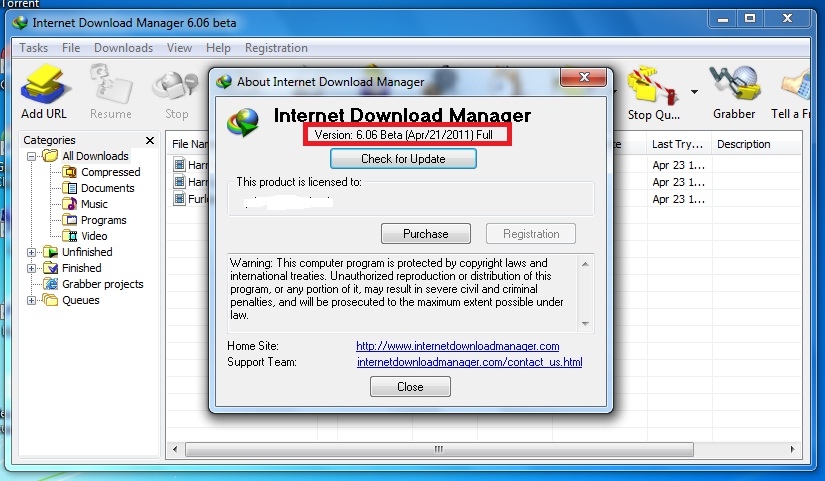
Task: Click the download list scroll left arrow
Action: (x=175, y=449)
